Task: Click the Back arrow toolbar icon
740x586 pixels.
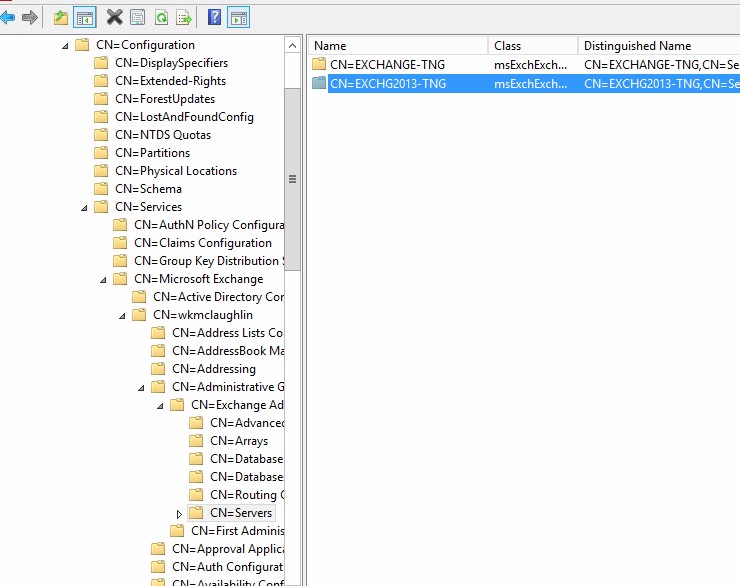Action: click(x=8, y=18)
